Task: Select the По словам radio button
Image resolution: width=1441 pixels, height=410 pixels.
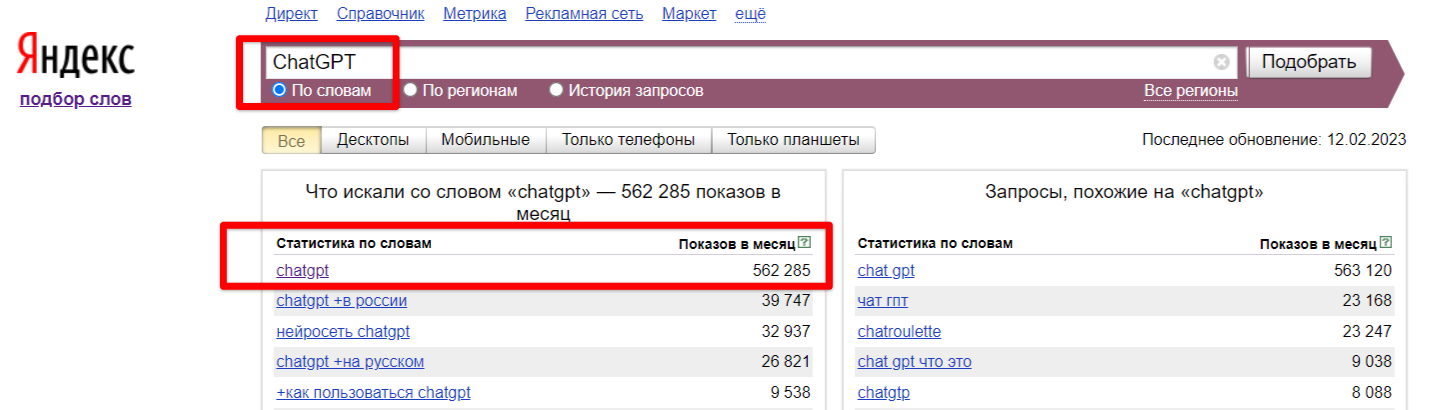Action: [280, 91]
